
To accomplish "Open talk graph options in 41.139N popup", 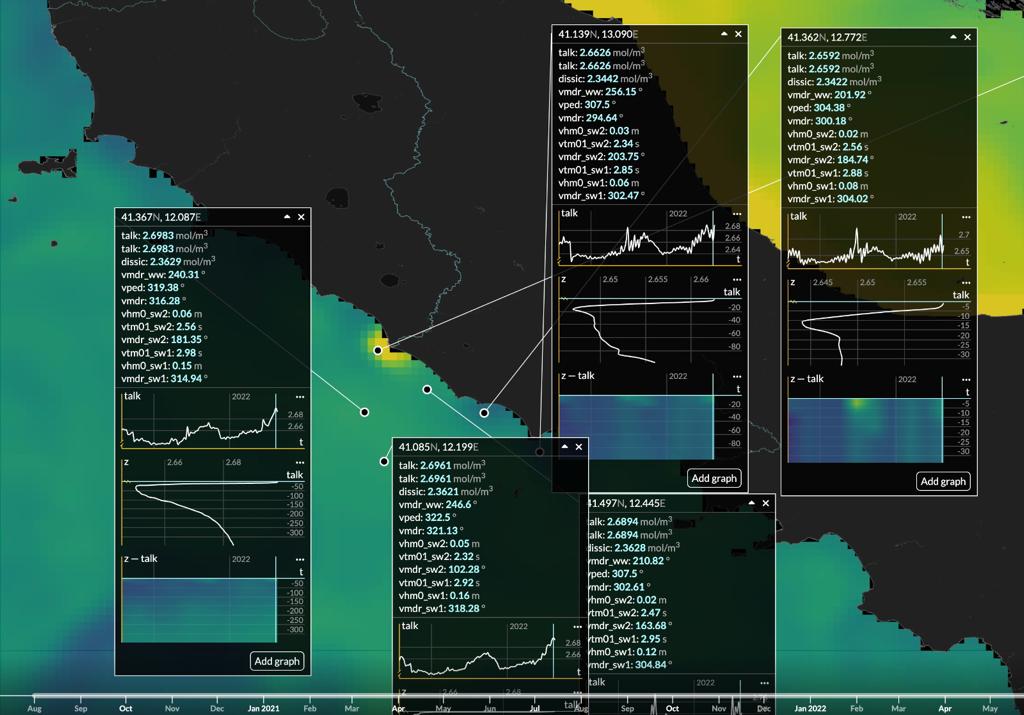I will (736, 213).
